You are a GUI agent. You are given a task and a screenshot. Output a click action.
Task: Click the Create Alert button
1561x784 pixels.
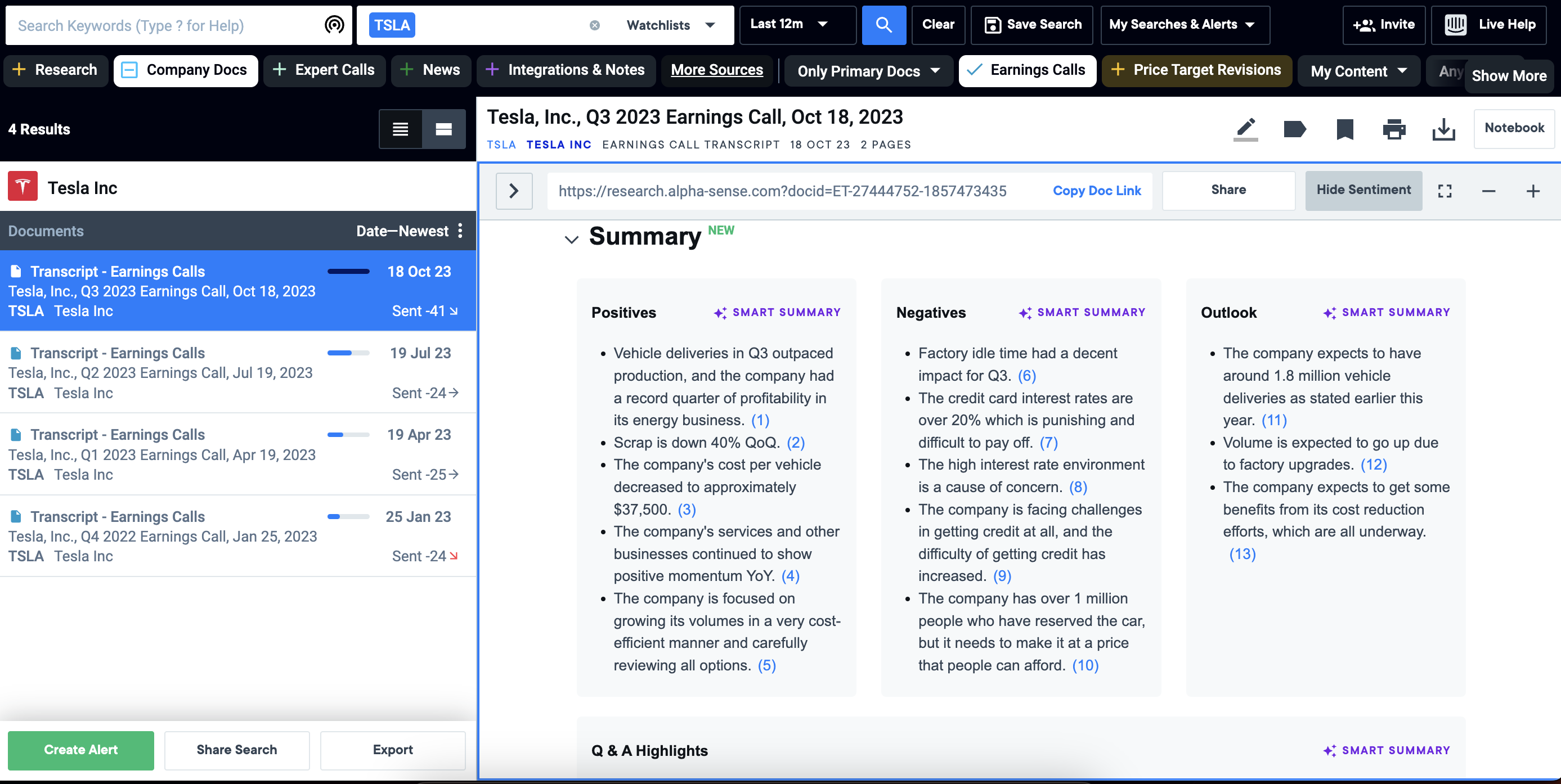point(81,750)
